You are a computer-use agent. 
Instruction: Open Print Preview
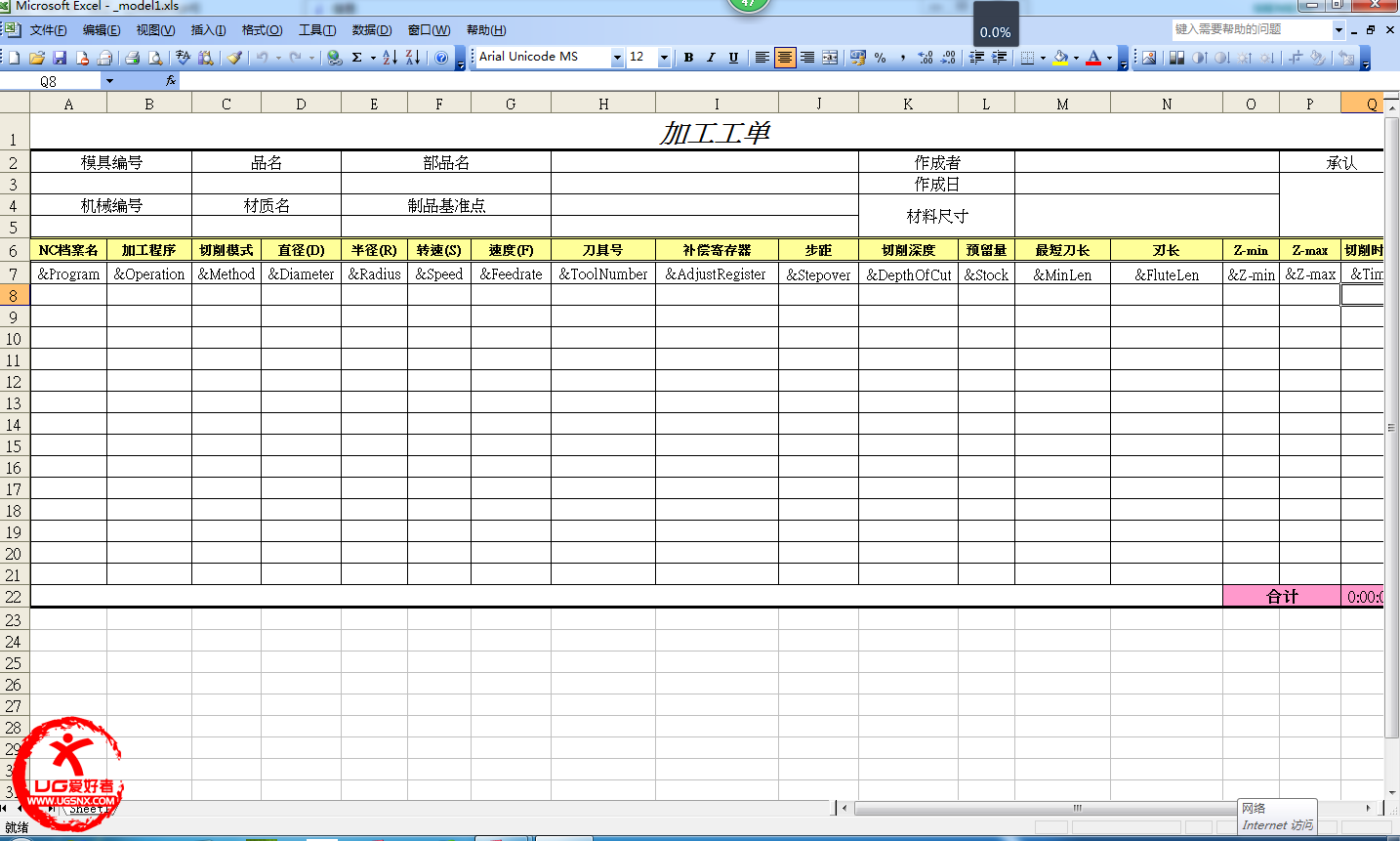(155, 58)
